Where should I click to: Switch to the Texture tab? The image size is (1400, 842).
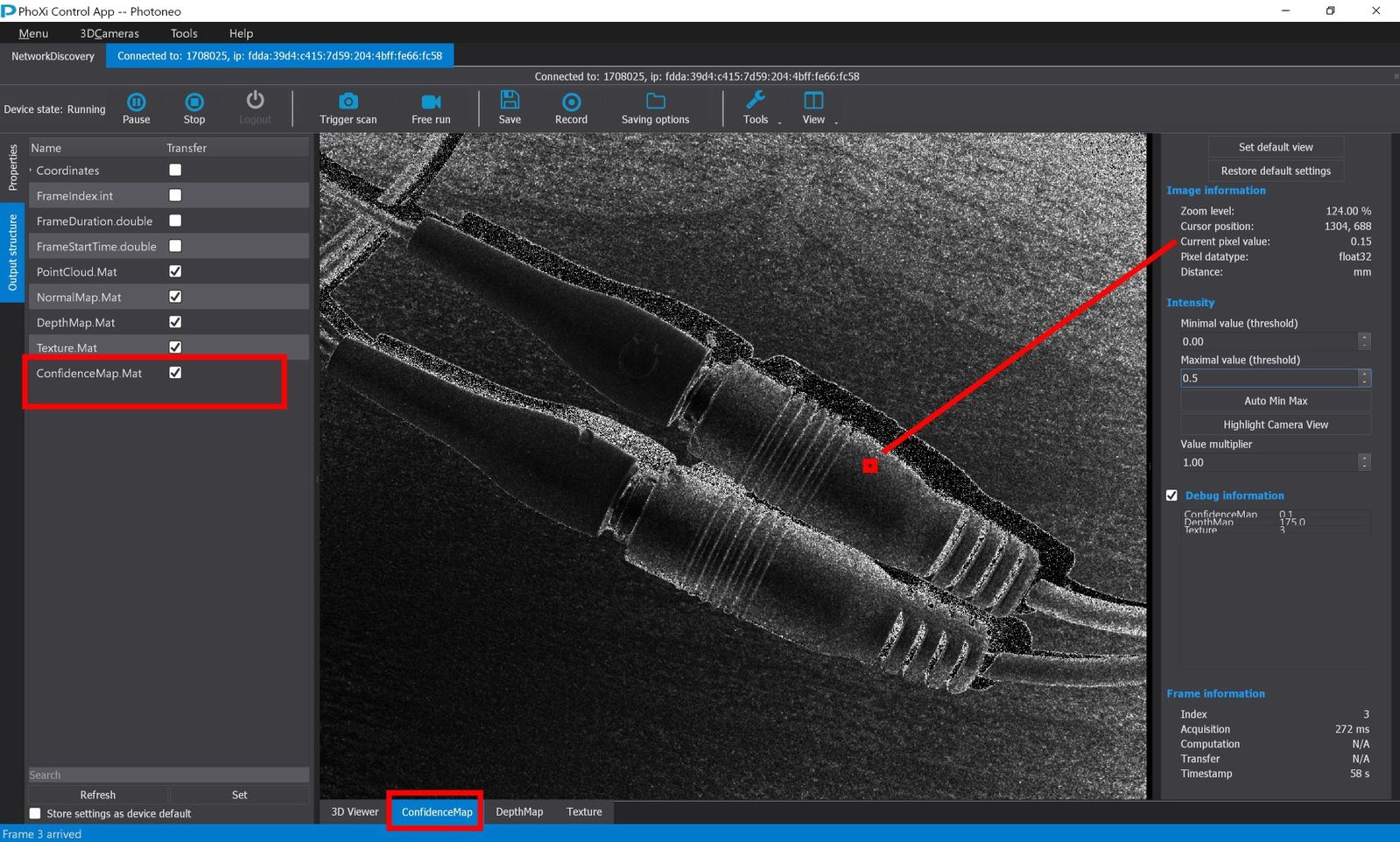coord(584,811)
